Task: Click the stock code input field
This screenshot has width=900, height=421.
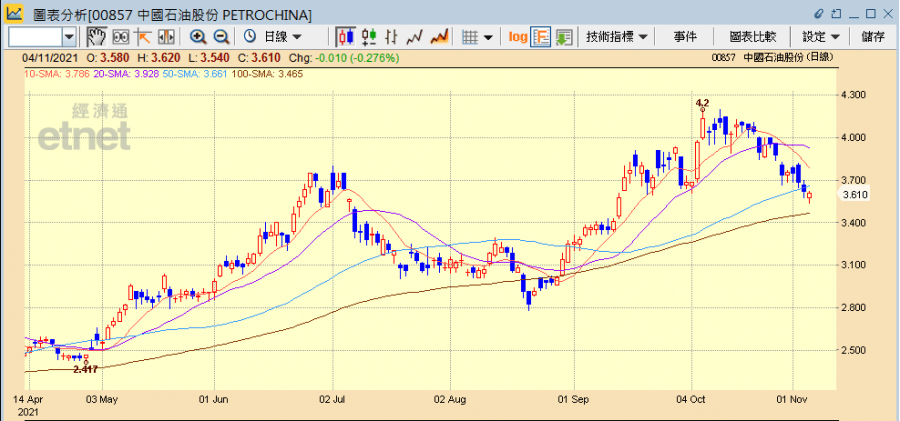Action: 35,37
